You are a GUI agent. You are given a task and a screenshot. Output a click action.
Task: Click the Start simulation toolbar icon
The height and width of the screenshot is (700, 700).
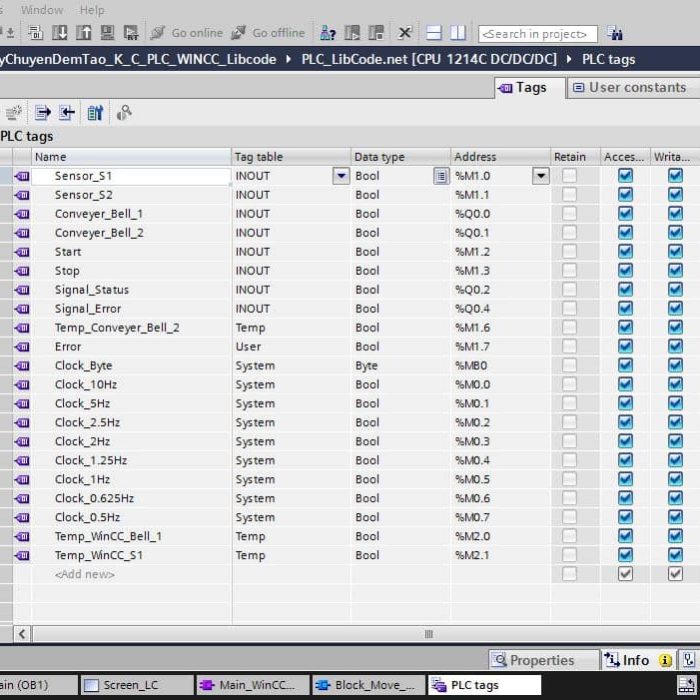[107, 33]
